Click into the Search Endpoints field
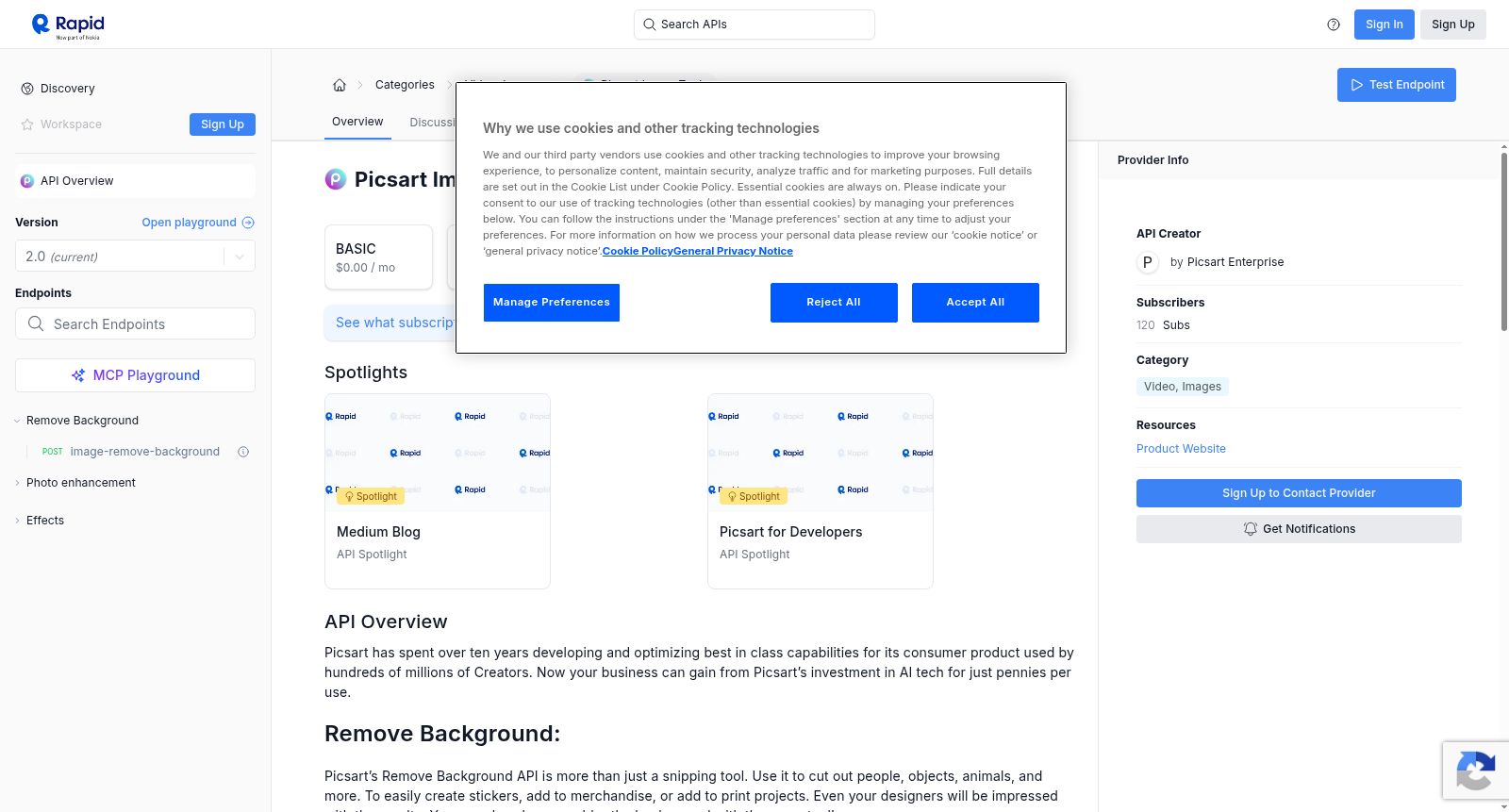Viewport: 1509px width, 812px height. [x=135, y=323]
